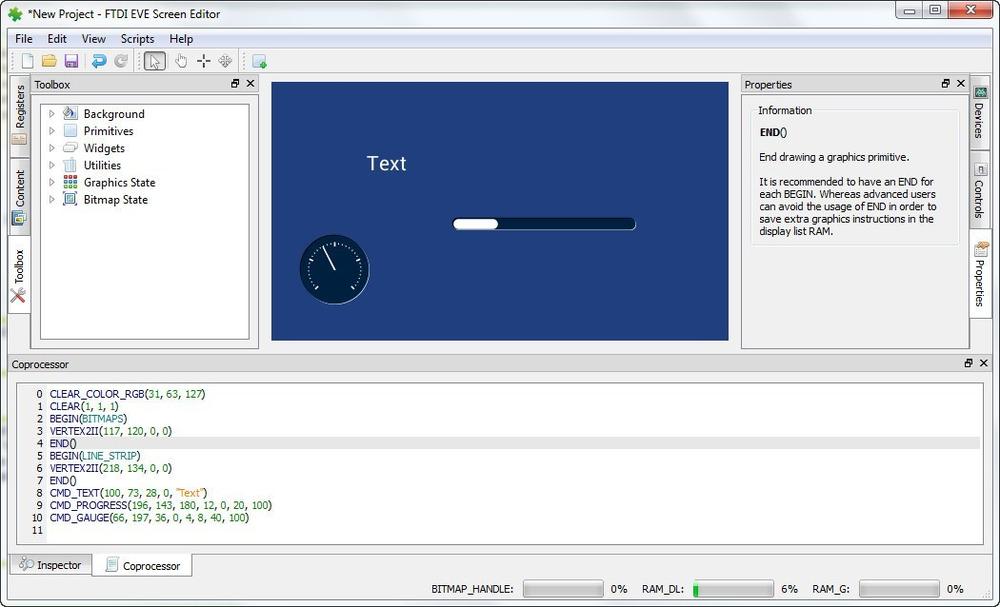Expand the Widgets tree node
The image size is (1000, 607).
tap(52, 148)
